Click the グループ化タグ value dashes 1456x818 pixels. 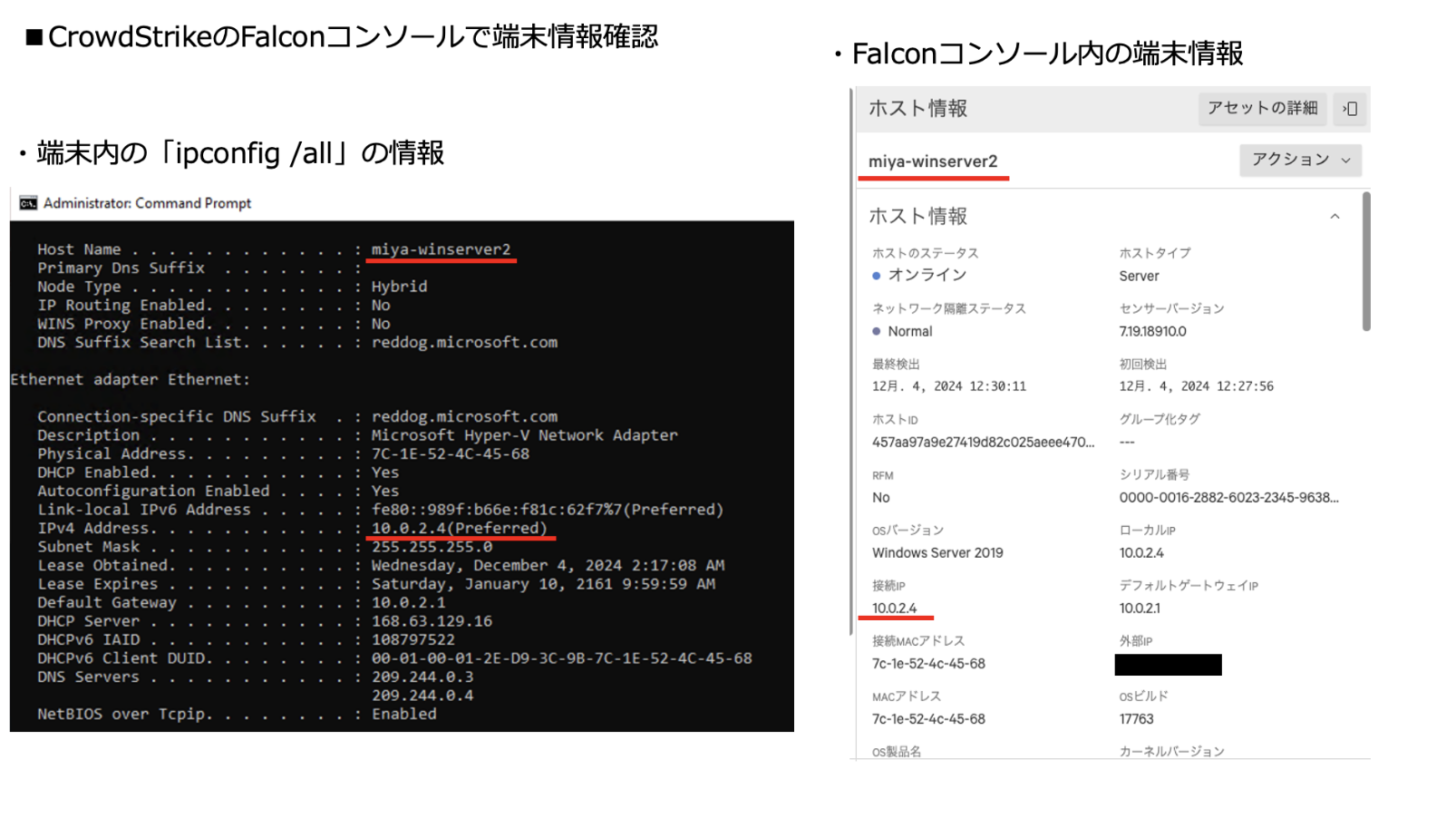tap(1127, 443)
